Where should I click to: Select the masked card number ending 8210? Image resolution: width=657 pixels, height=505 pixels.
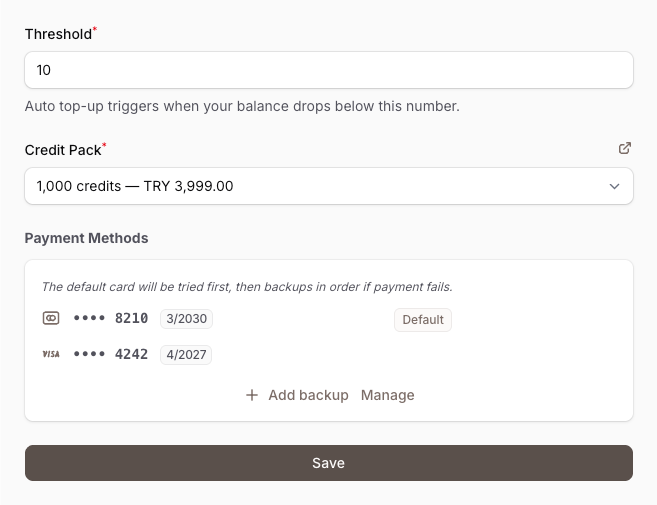pos(110,319)
